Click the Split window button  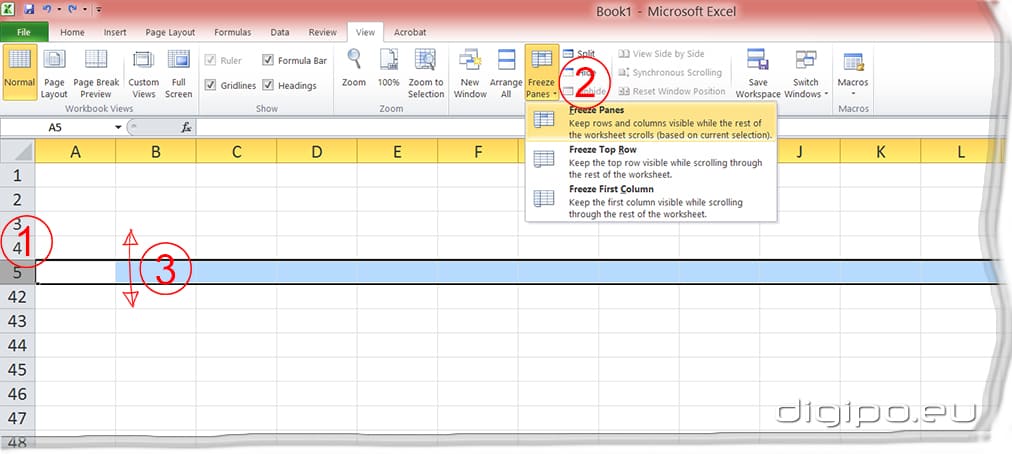[579, 54]
